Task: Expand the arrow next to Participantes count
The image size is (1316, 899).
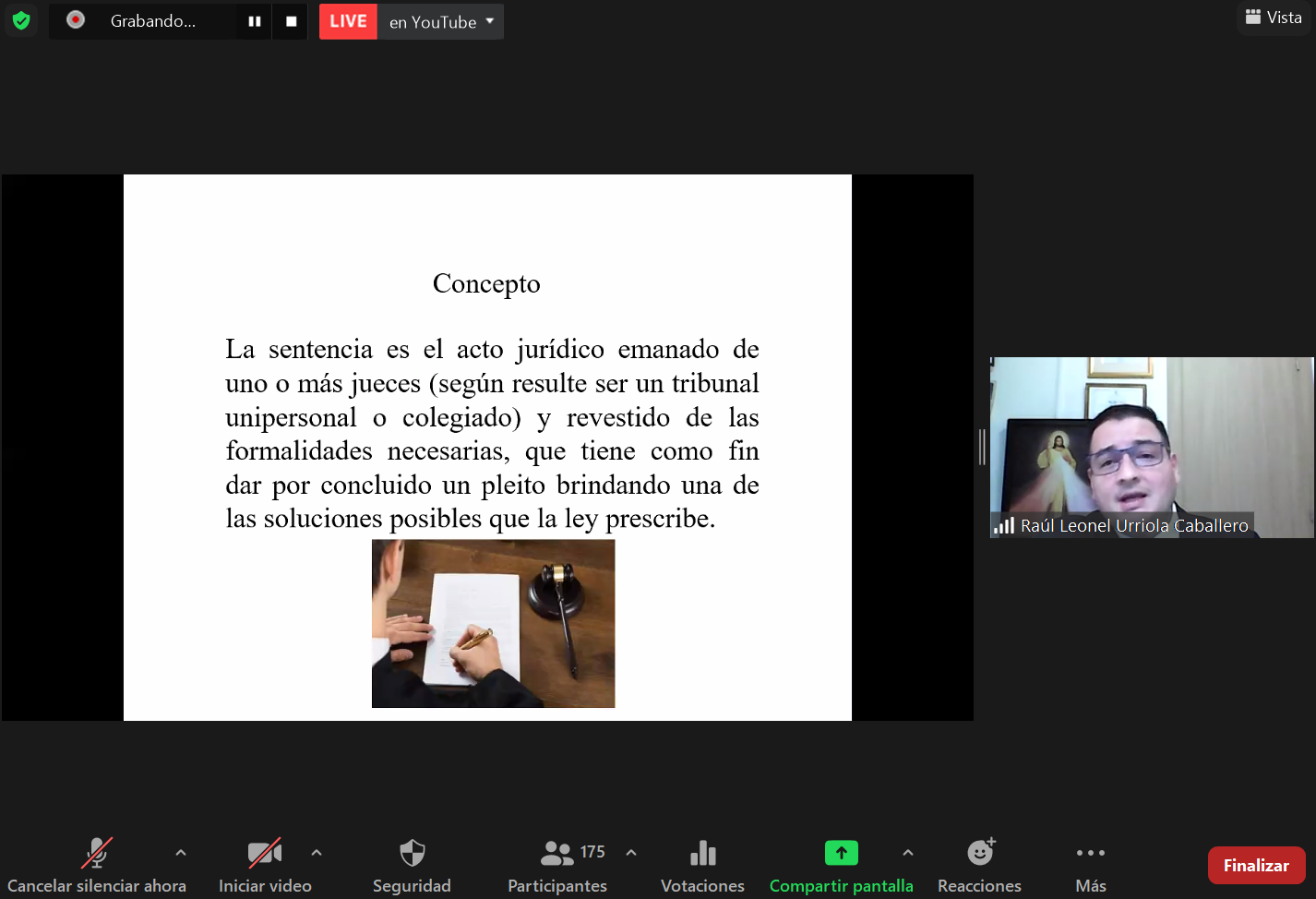Action: tap(631, 853)
